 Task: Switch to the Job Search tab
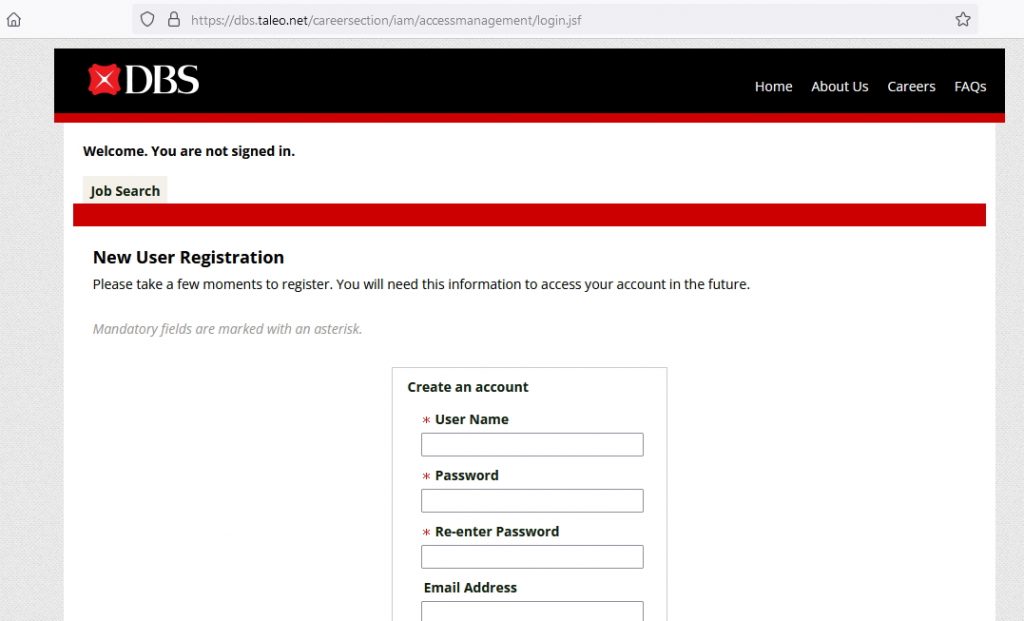click(x=125, y=191)
